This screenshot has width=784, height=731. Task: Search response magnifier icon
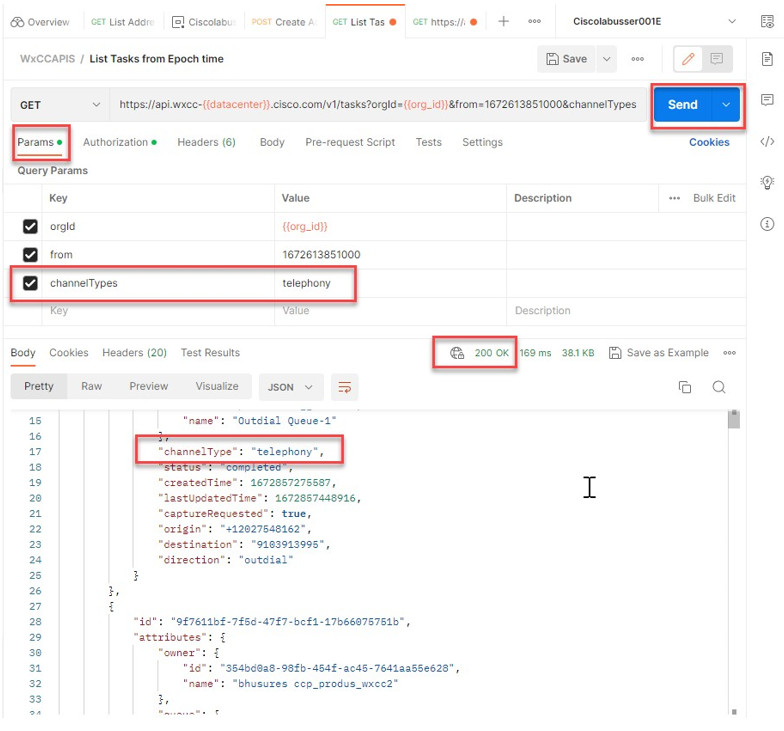718,387
